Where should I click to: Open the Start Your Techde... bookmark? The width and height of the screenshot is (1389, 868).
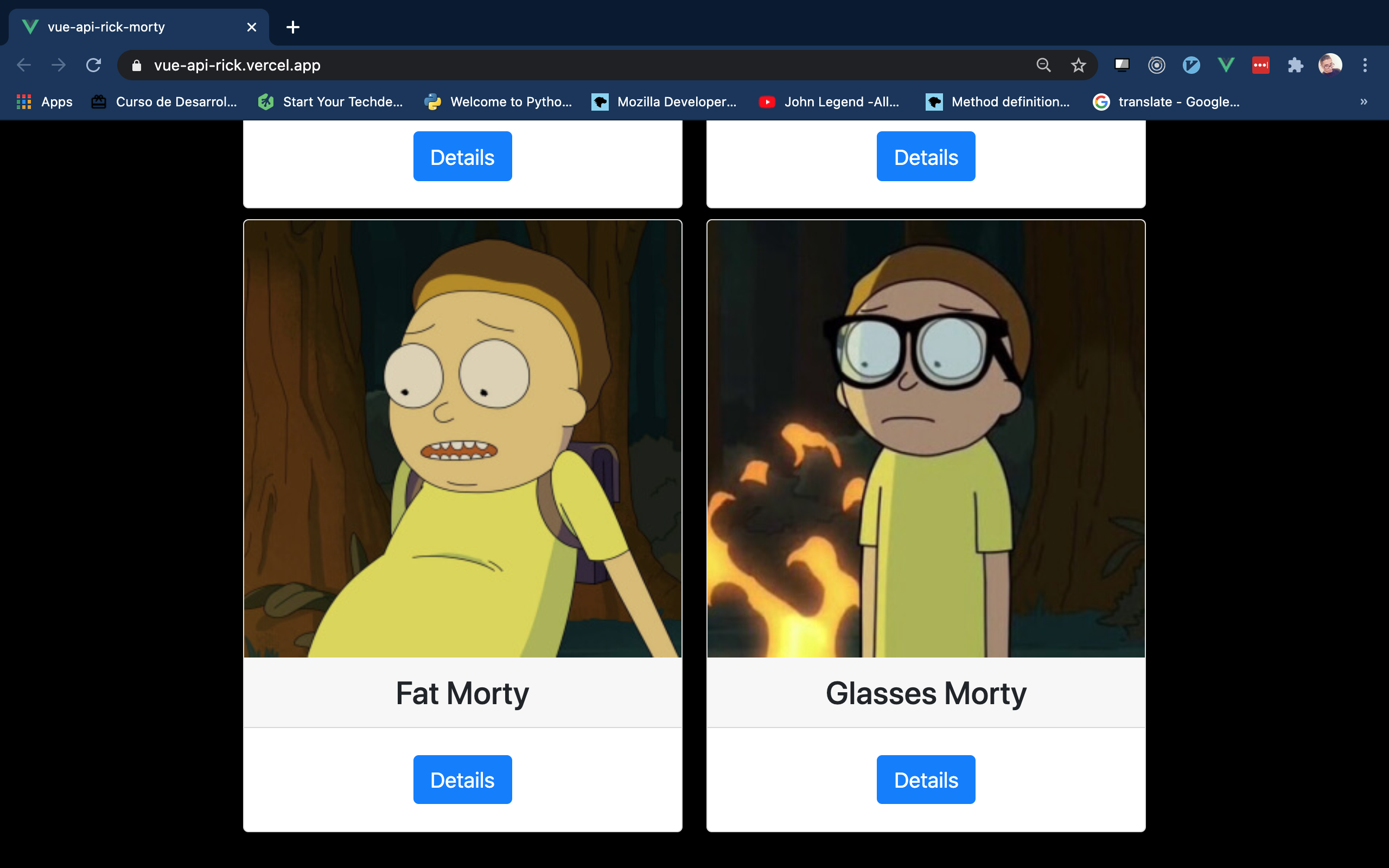point(330,101)
